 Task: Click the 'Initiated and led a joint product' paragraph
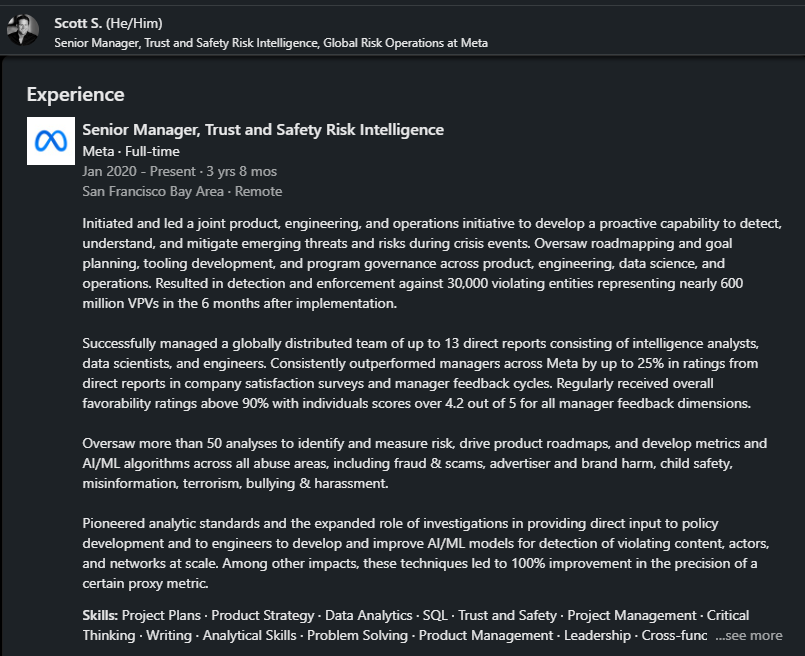coord(431,262)
